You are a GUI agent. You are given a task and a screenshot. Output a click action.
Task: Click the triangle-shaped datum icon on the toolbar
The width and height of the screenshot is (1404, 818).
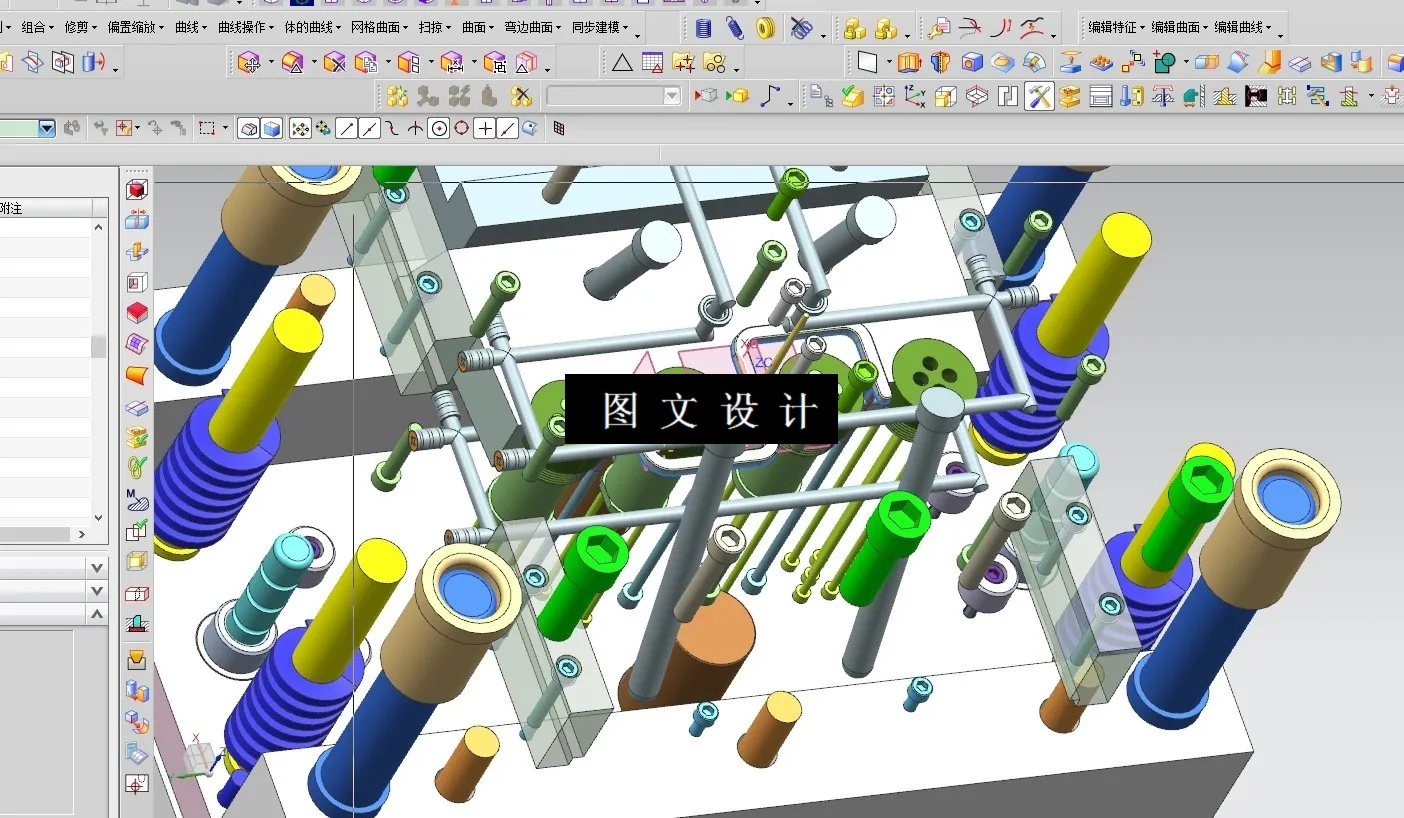click(623, 62)
